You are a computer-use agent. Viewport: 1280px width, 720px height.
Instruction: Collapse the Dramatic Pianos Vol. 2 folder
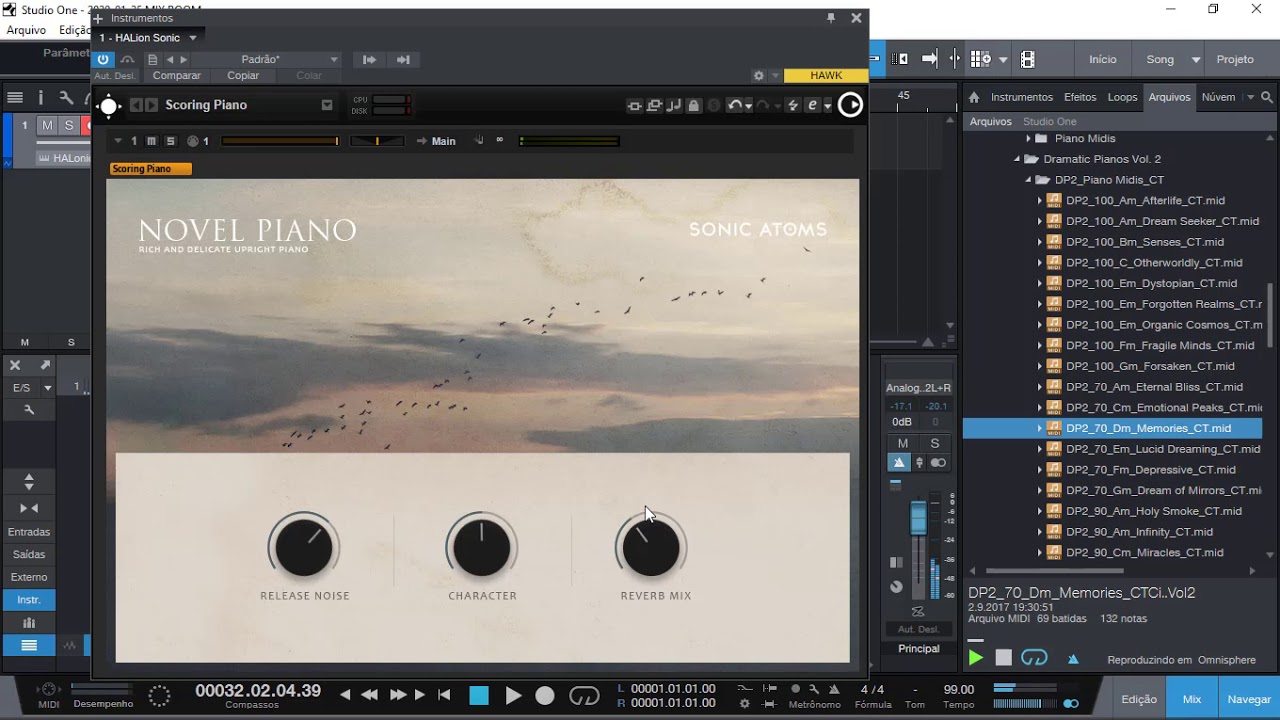coord(1017,159)
